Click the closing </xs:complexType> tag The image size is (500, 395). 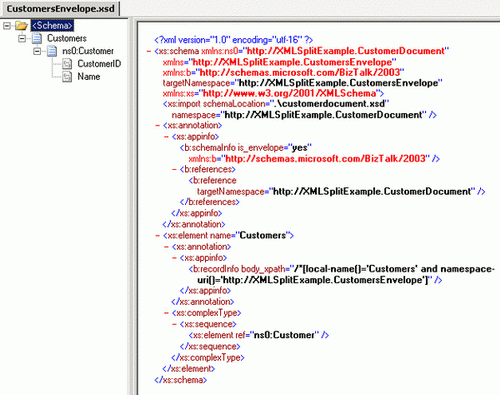(x=208, y=358)
